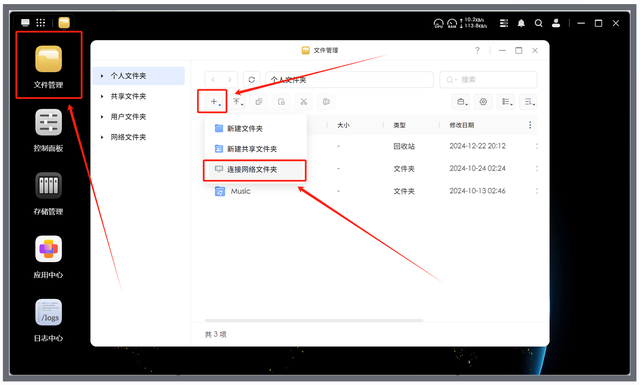The height and width of the screenshot is (385, 640).
Task: Open the view mode list dropdown
Action: point(506,102)
